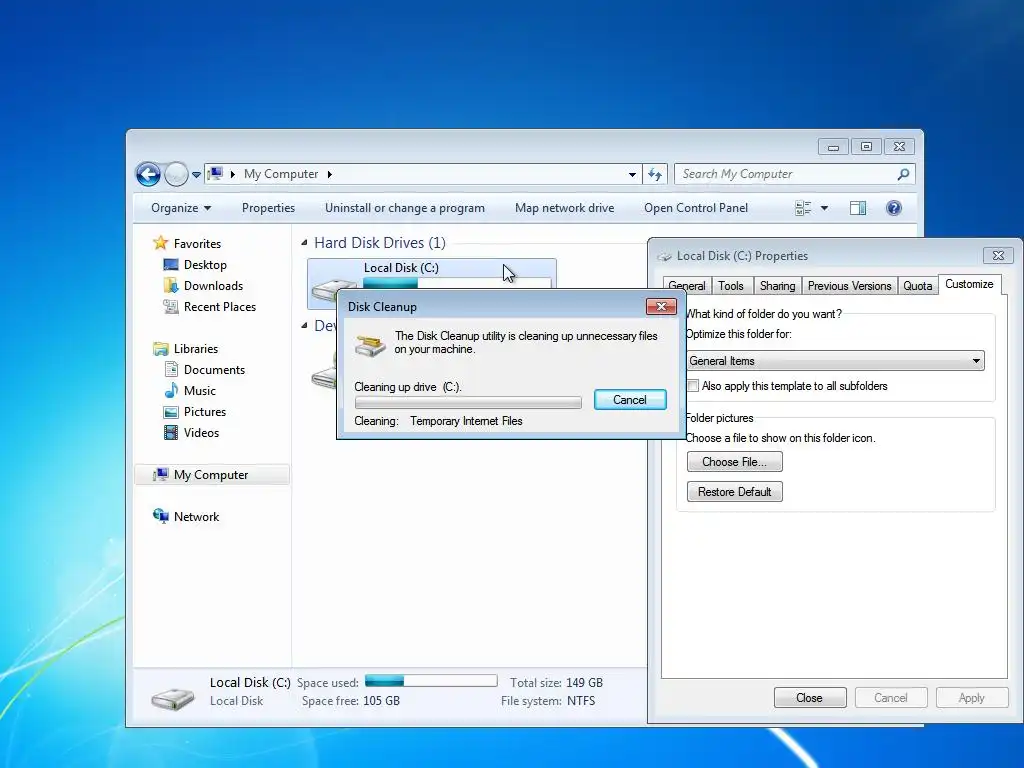The image size is (1024, 768).
Task: Click the disabled Cancel button in Properties
Action: pos(891,698)
